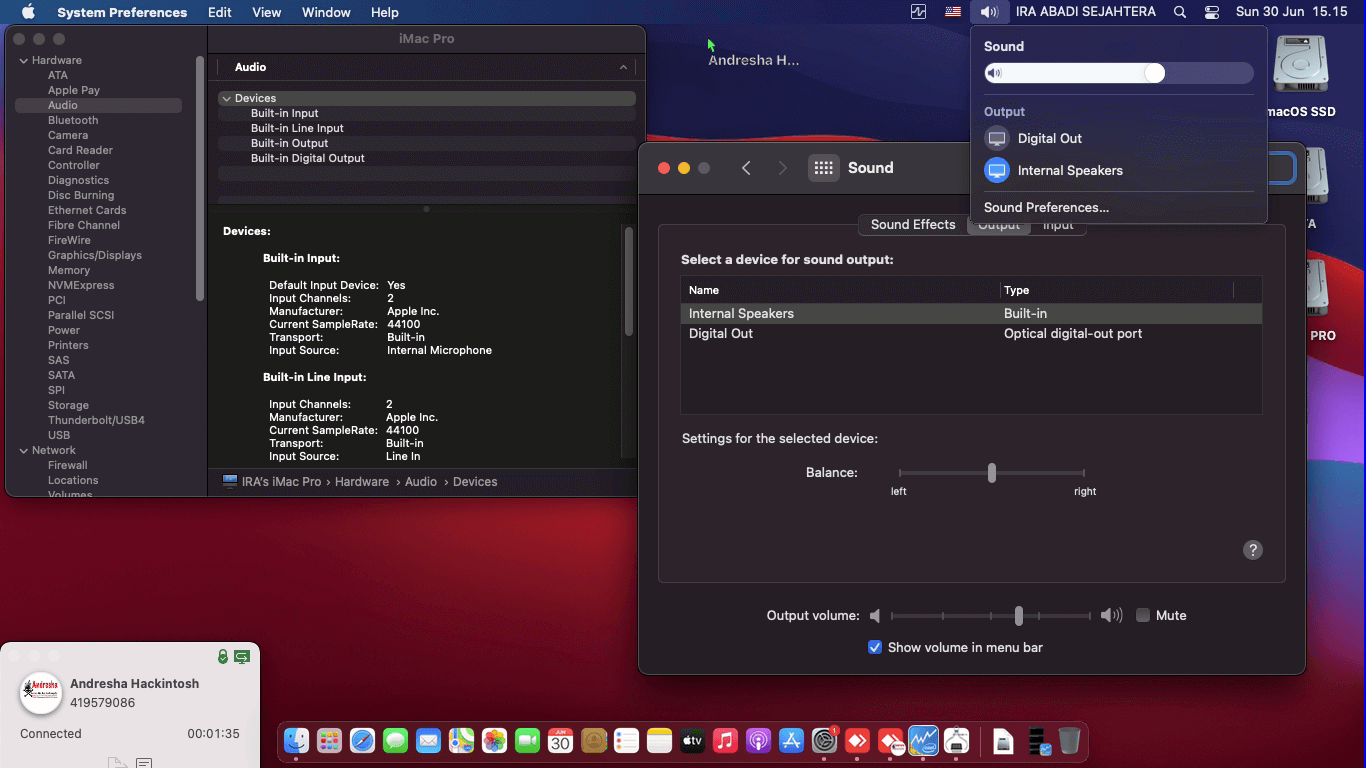Screen dimensions: 1366x768
Task: Click Audio in the path breadcrumb
Action: point(421,481)
